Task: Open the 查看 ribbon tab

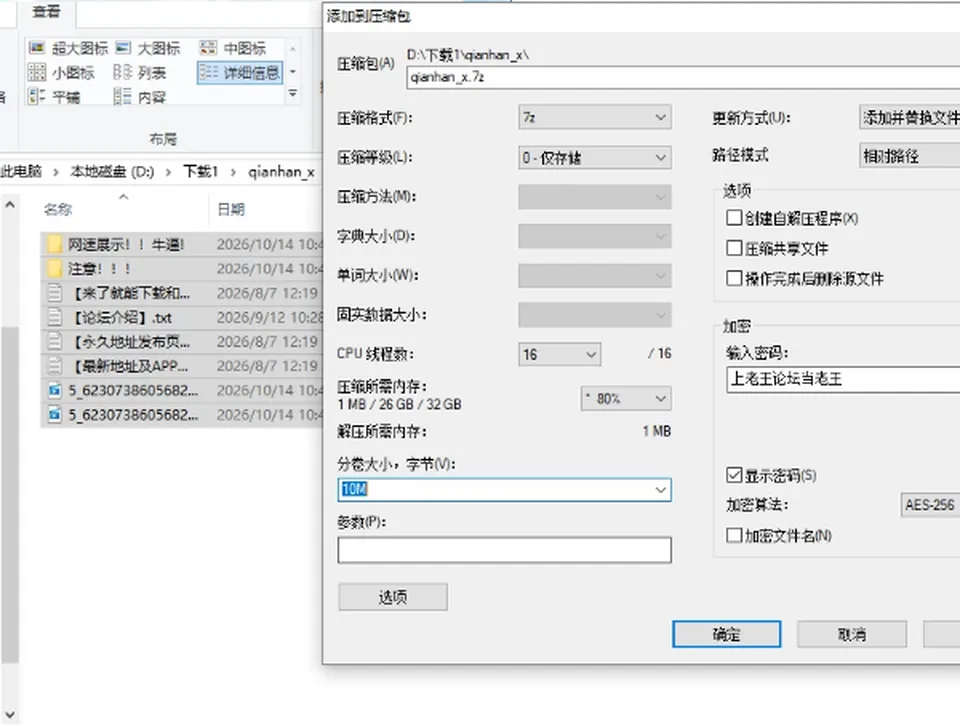Action: coord(46,11)
